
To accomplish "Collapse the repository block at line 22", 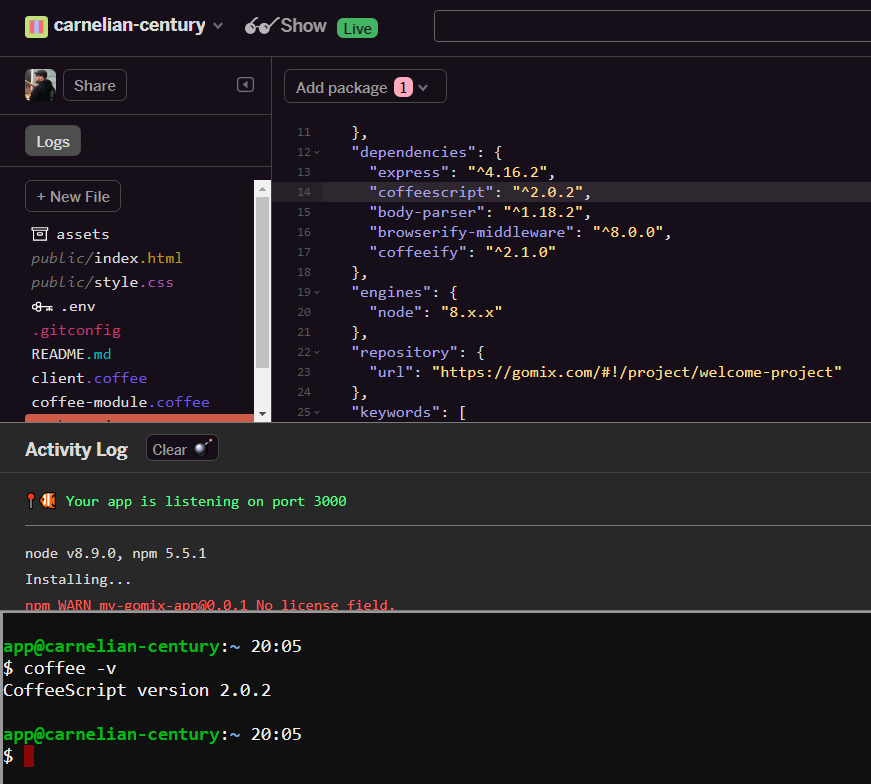I will pos(317,352).
